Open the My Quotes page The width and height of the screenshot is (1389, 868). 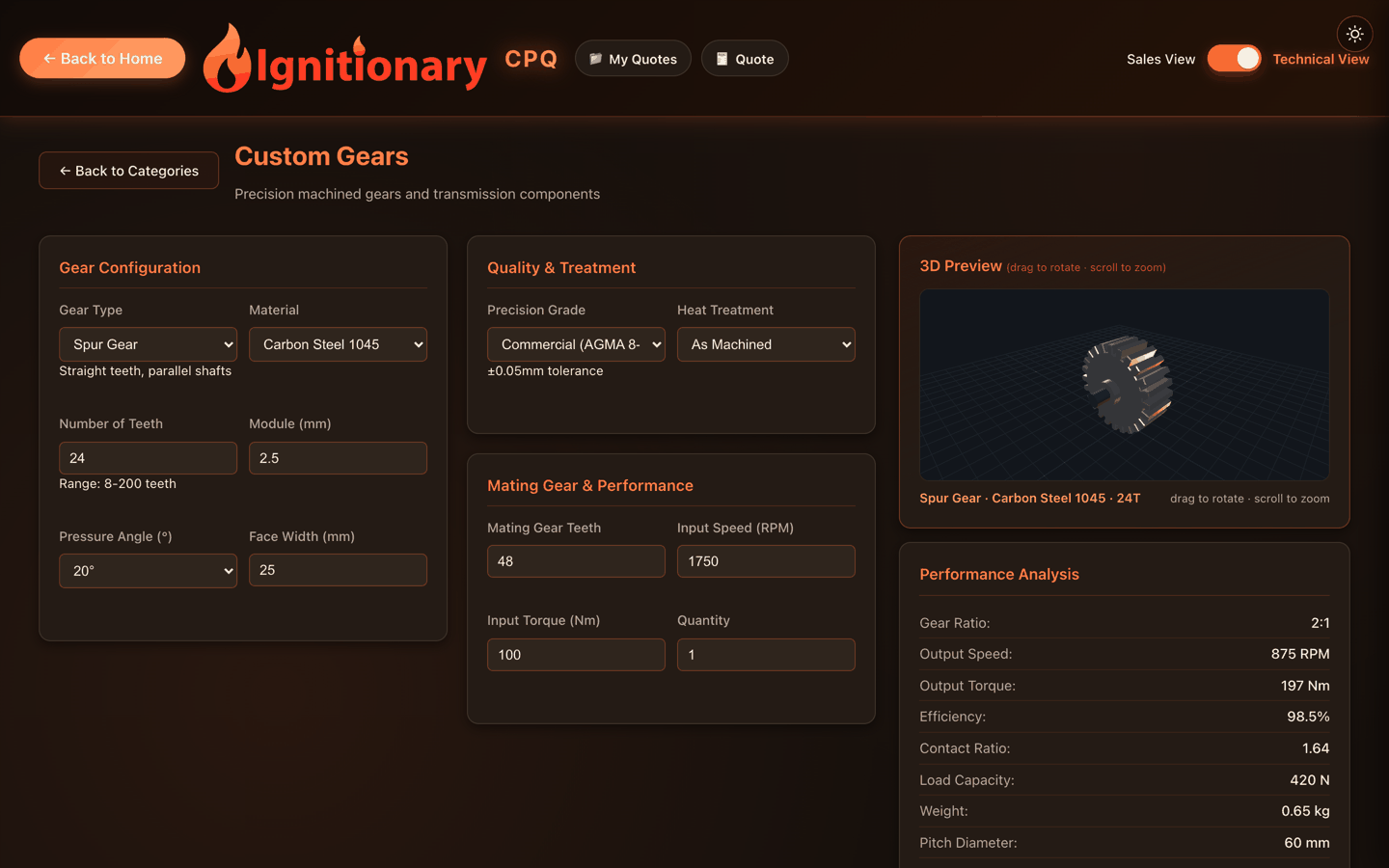[633, 59]
